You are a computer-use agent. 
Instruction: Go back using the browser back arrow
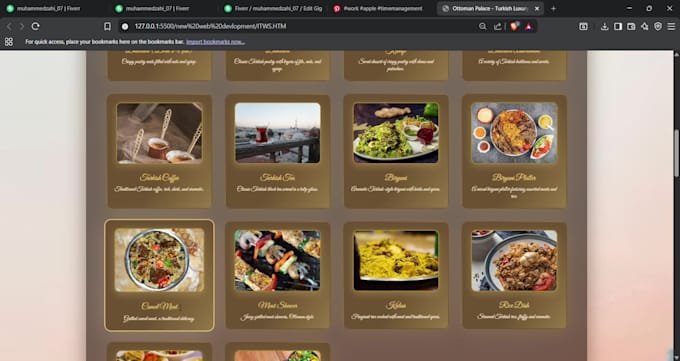coord(9,26)
